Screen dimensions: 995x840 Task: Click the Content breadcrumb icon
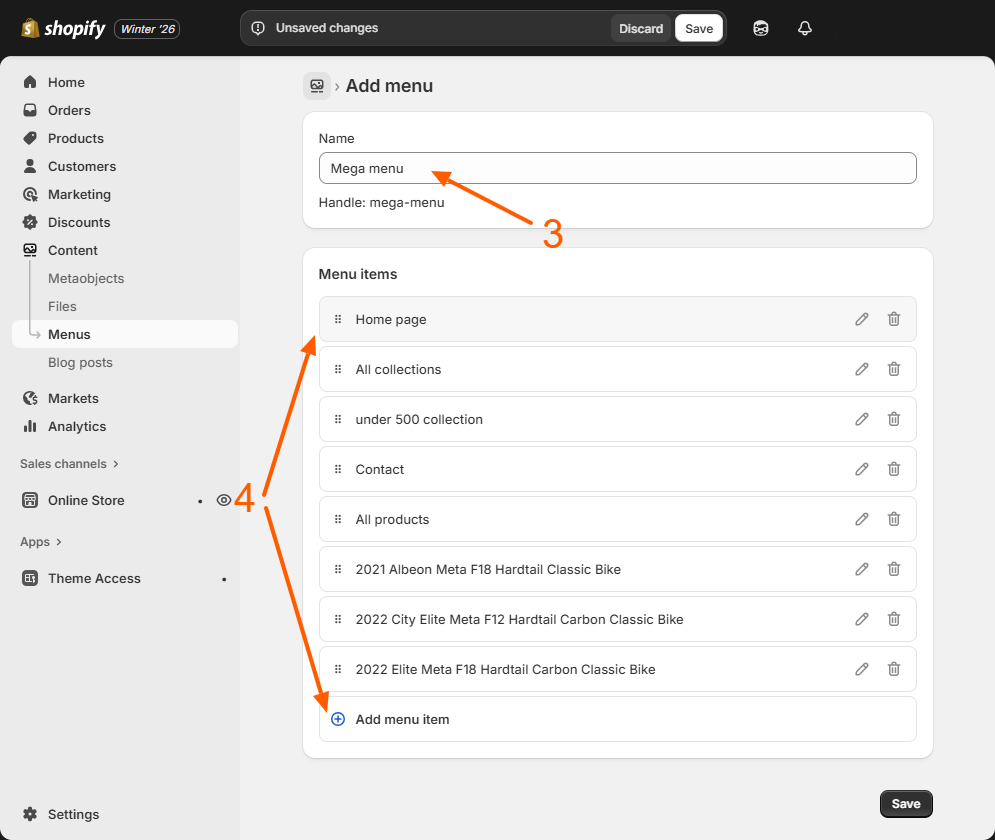[317, 86]
